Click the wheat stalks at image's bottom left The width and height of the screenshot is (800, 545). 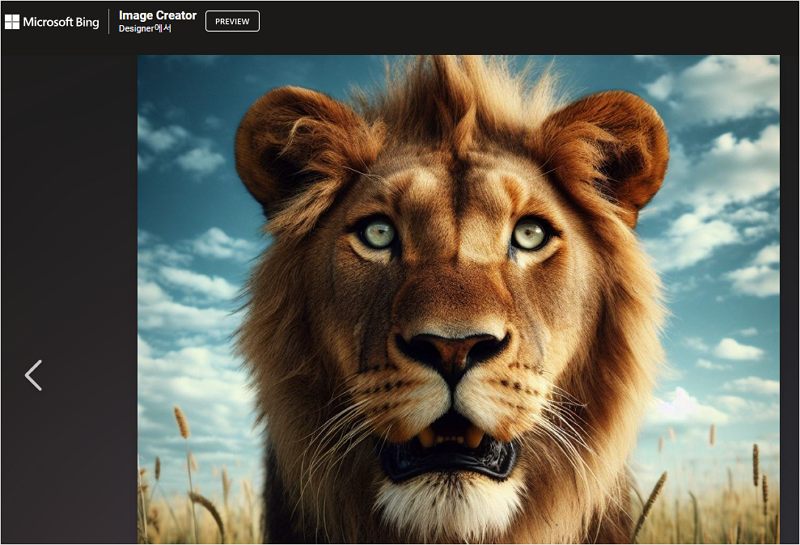click(185, 490)
